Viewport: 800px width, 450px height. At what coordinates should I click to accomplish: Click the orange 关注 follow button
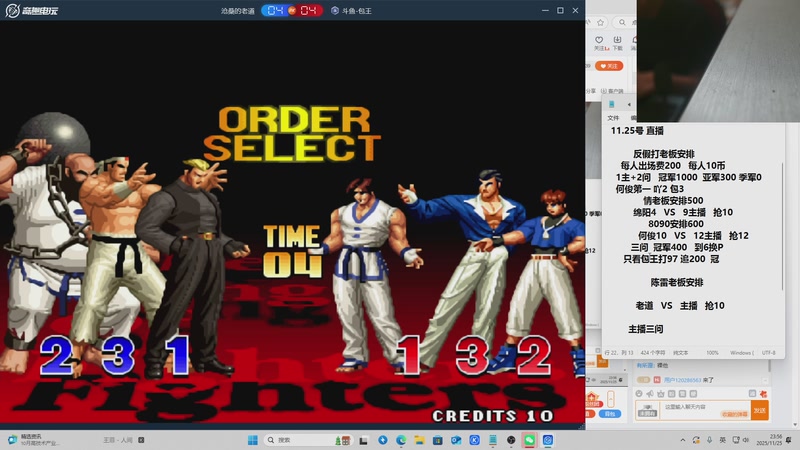pyautogui.click(x=609, y=66)
